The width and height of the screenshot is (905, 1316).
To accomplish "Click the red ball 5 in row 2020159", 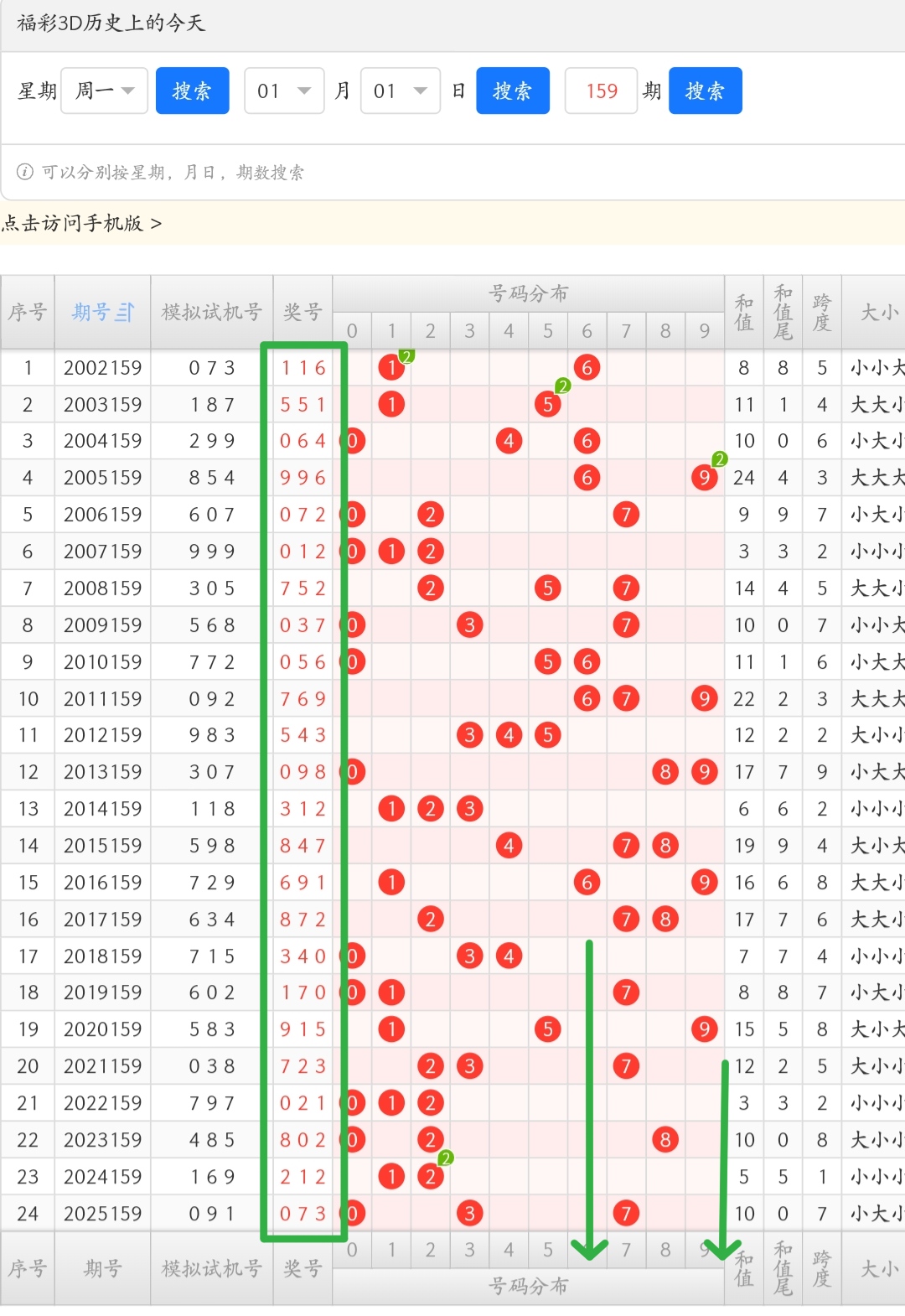I will 547,1029.
